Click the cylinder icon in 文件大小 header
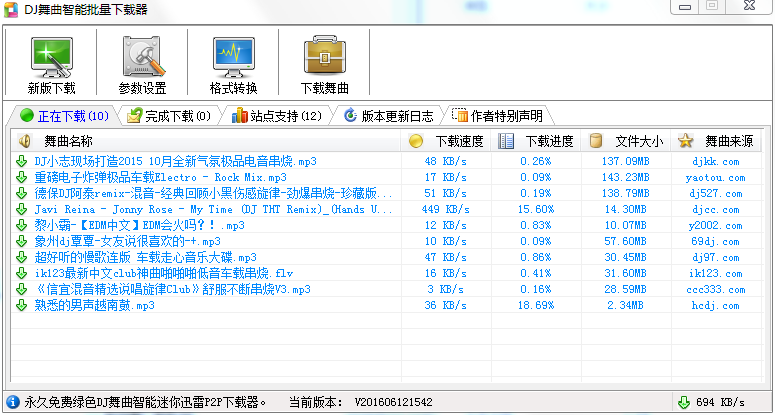775x415 pixels. [596, 141]
